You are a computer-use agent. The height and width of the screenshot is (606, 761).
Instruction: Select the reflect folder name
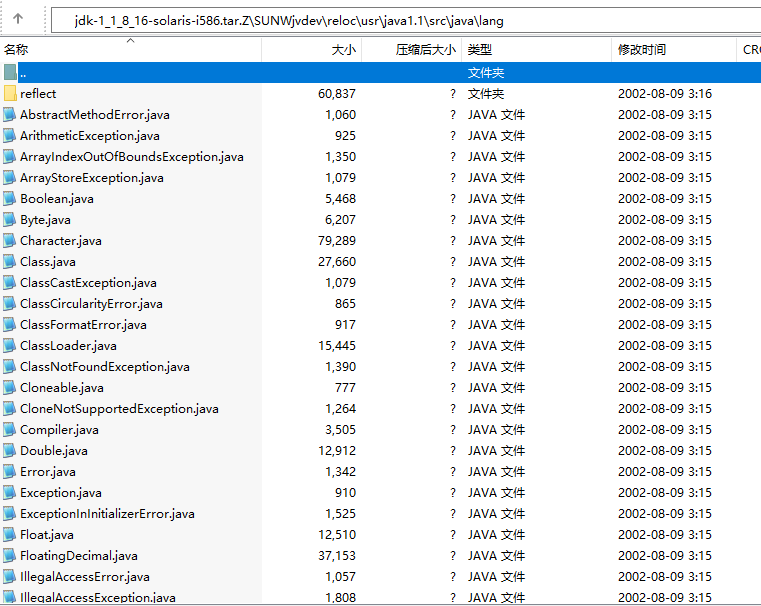[38, 94]
